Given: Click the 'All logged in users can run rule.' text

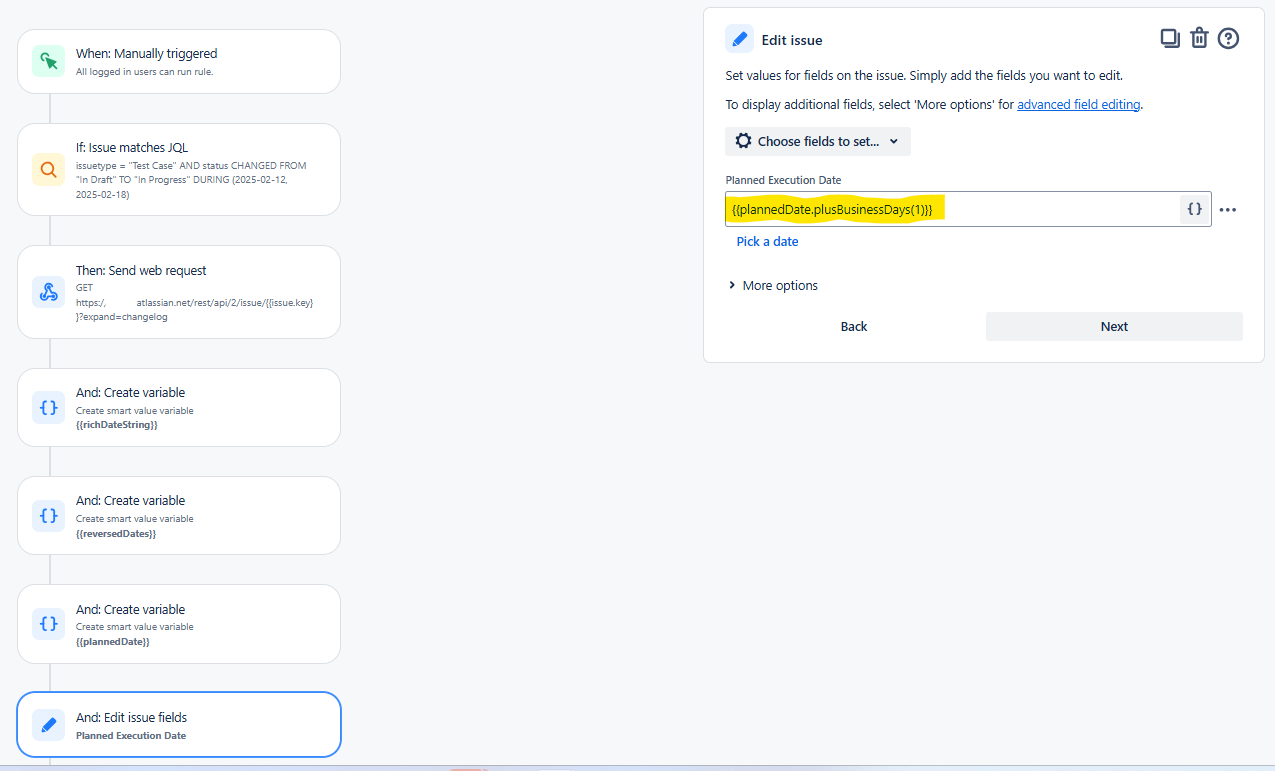Looking at the screenshot, I should 144,72.
